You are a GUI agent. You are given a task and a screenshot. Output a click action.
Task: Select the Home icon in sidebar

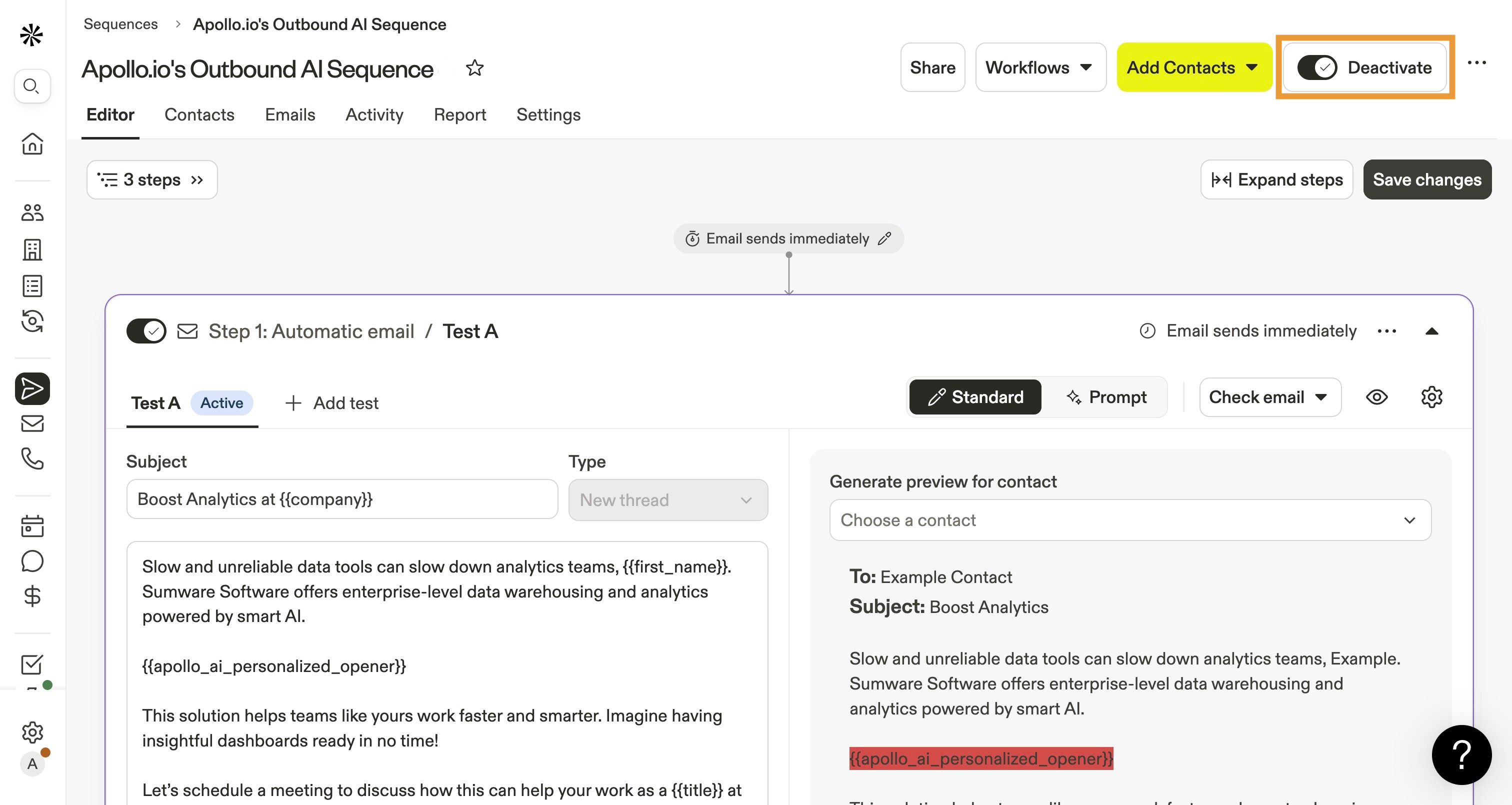click(31, 144)
